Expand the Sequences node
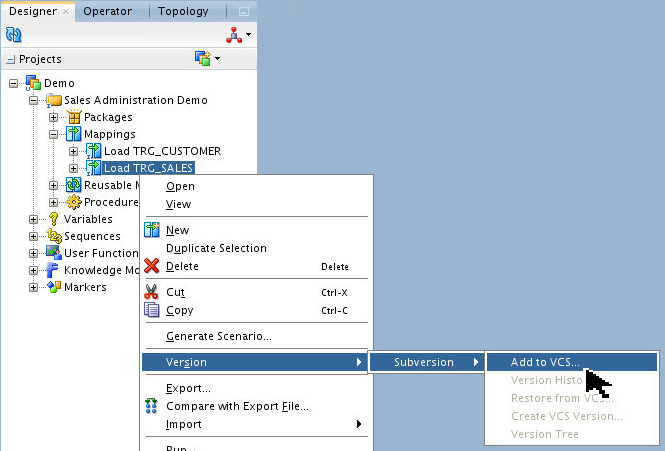665x451 pixels. (34, 236)
